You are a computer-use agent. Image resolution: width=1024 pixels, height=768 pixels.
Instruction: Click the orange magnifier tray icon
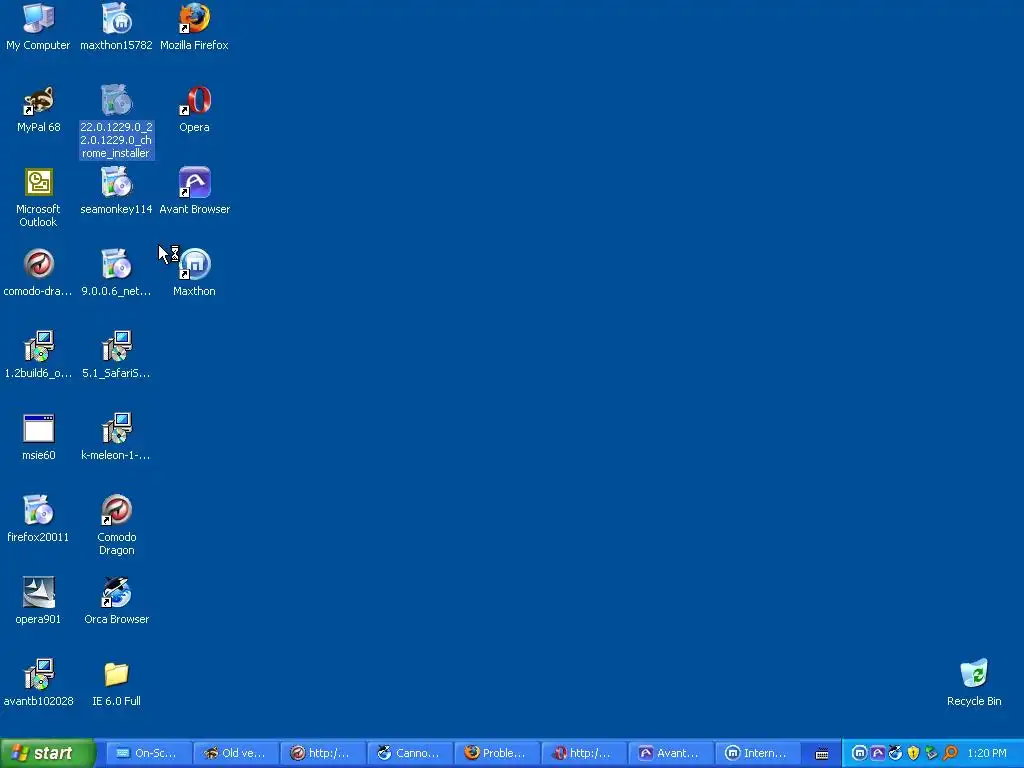click(x=950, y=753)
